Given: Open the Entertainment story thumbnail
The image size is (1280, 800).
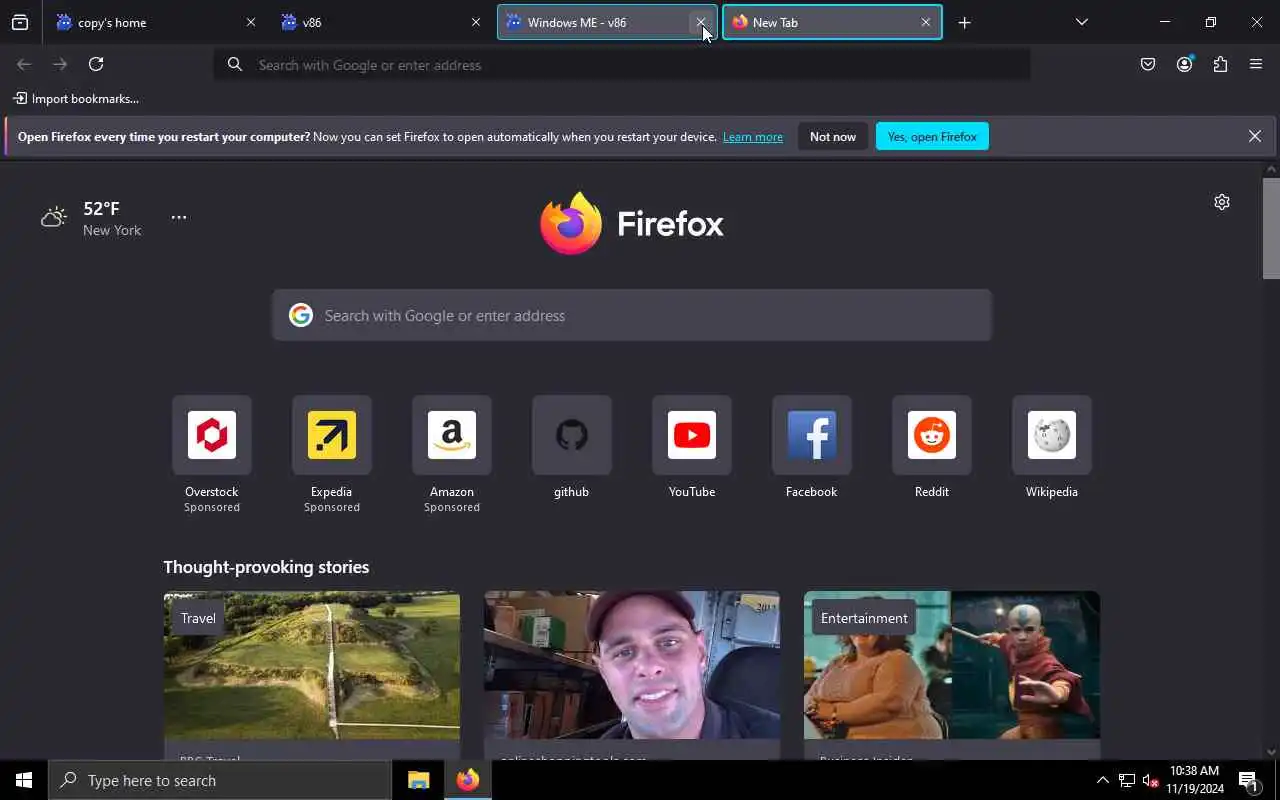Looking at the screenshot, I should (952, 665).
